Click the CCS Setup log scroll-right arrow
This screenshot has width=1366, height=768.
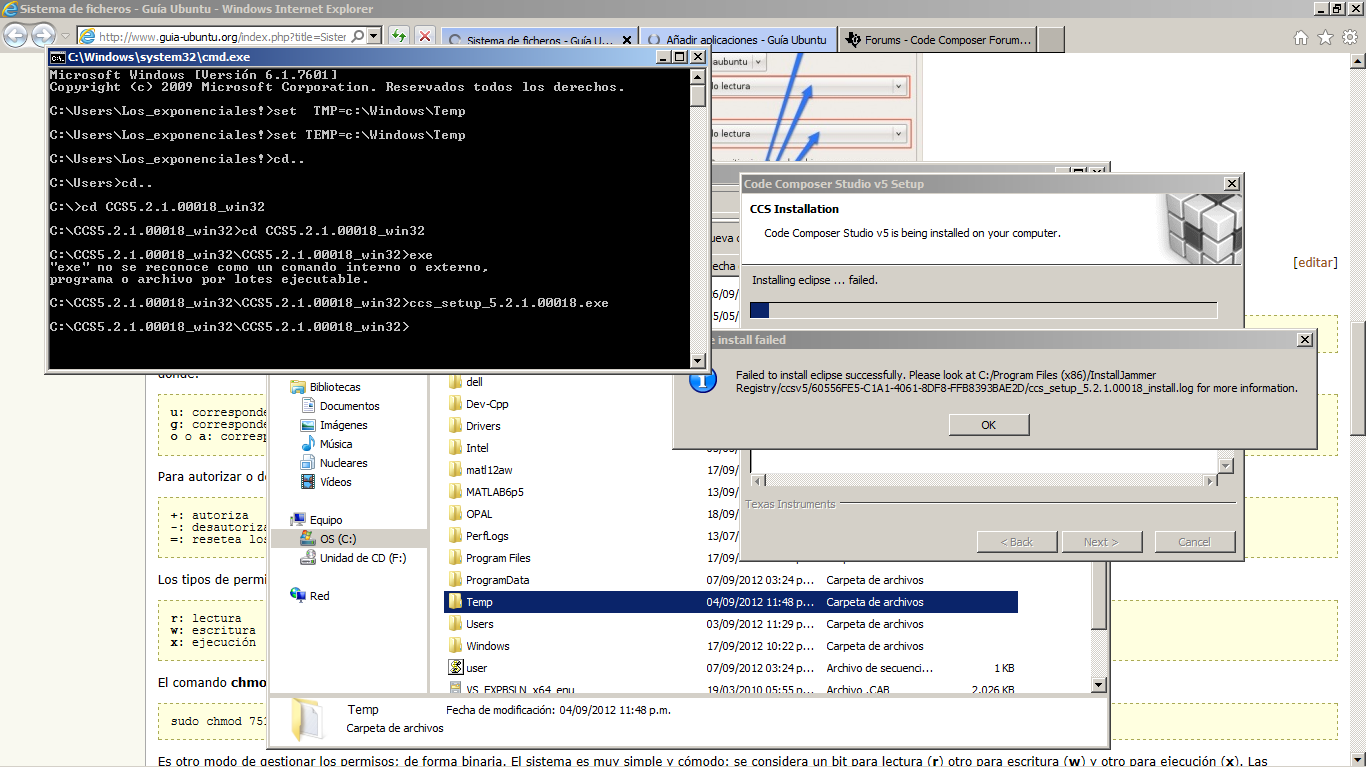click(1210, 481)
